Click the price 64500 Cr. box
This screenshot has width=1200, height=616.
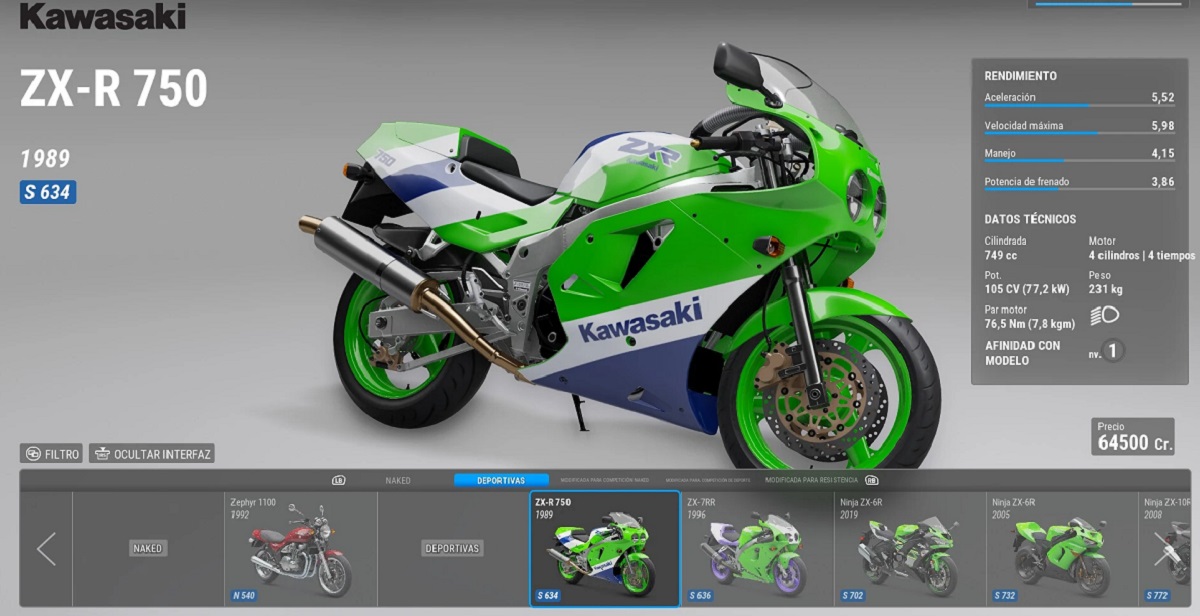click(x=1133, y=437)
